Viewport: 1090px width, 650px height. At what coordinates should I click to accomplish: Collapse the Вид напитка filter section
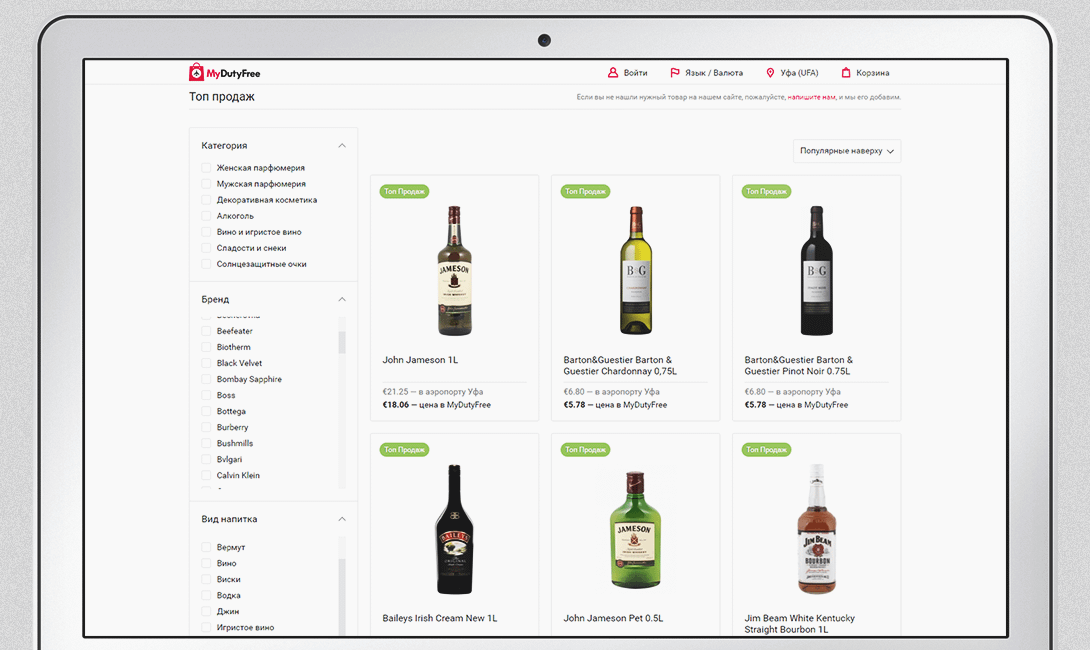[341, 519]
